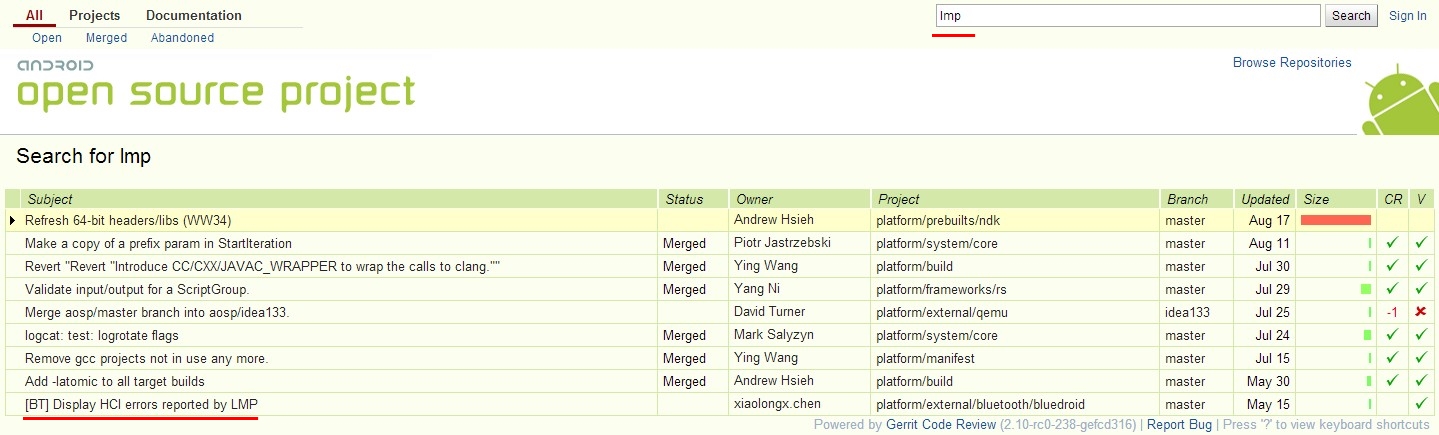Click the CR column header
Viewport: 1439px width, 435px height.
click(x=1393, y=199)
